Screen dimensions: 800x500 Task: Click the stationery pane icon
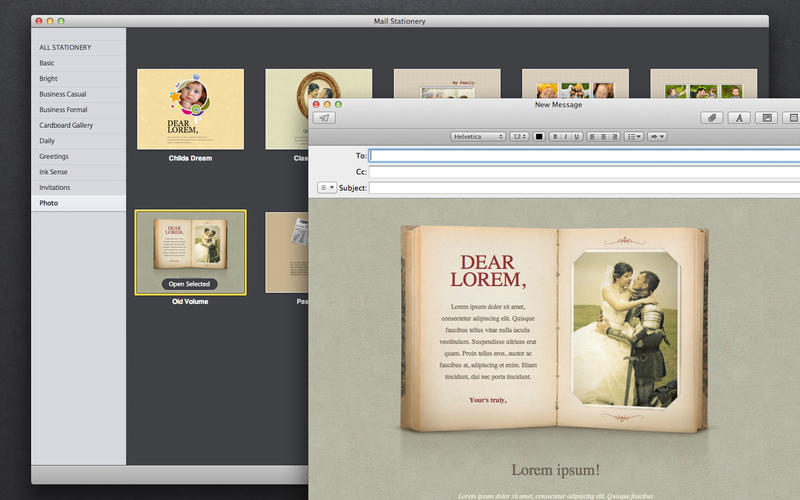[x=793, y=118]
